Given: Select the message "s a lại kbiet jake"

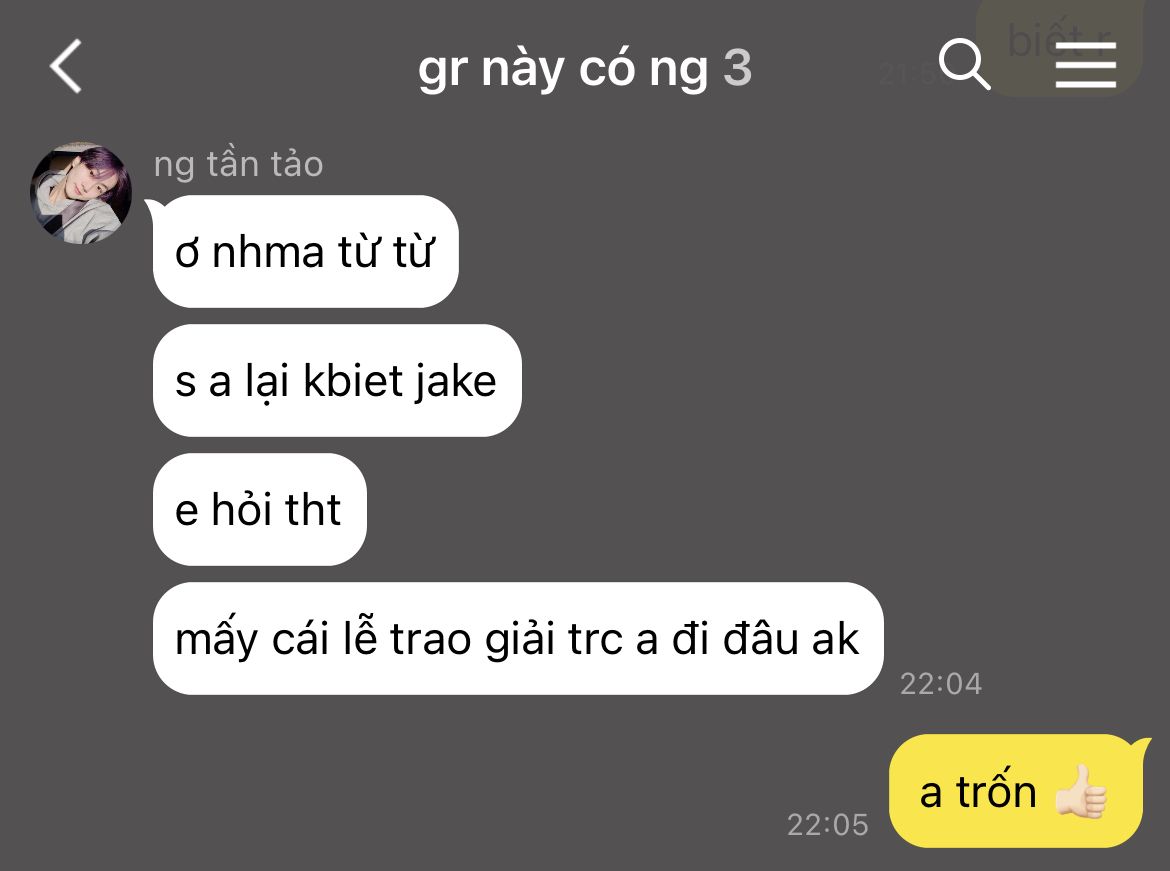Looking at the screenshot, I should (337, 381).
